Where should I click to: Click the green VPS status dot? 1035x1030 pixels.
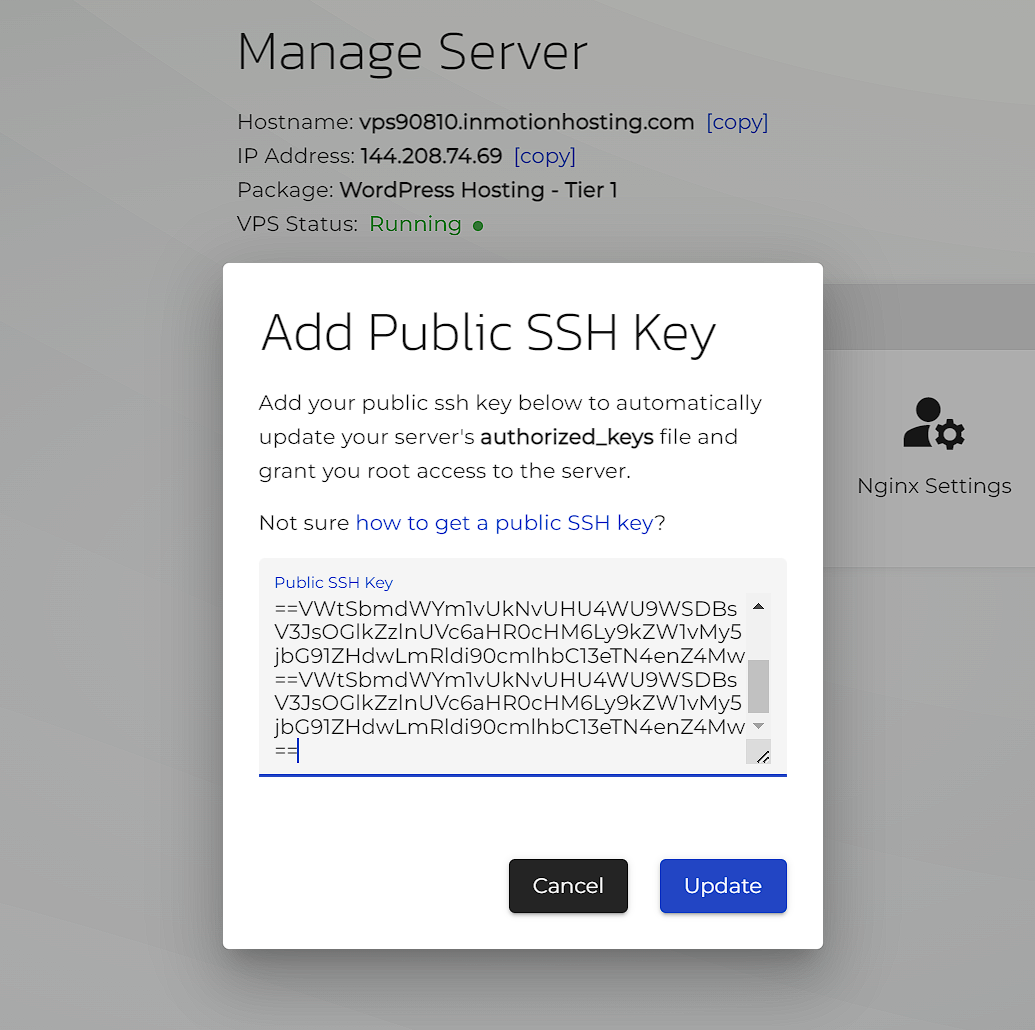tap(478, 226)
